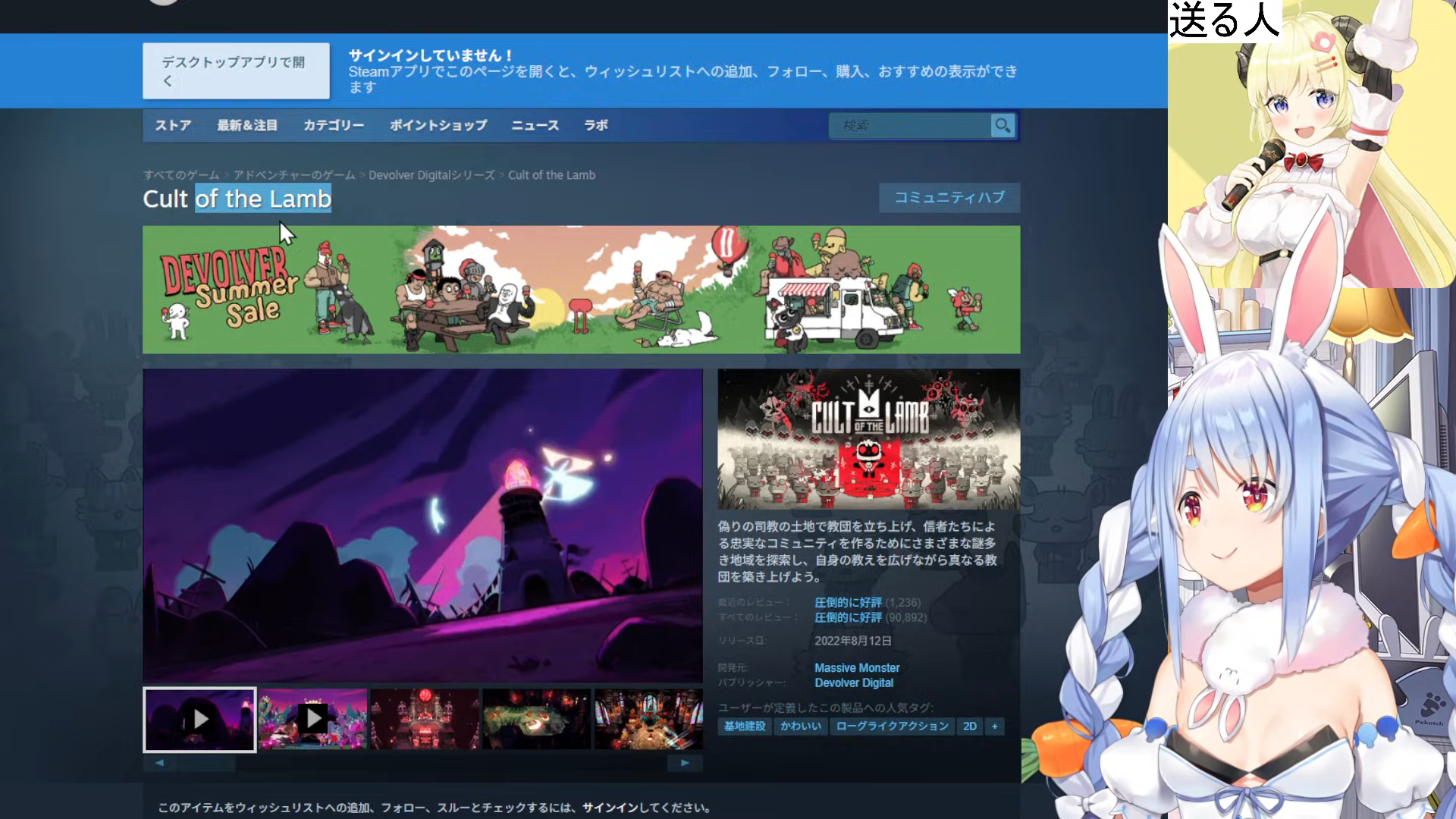The image size is (1456, 819).
Task: Click the ローグライクアクション tag
Action: (893, 726)
